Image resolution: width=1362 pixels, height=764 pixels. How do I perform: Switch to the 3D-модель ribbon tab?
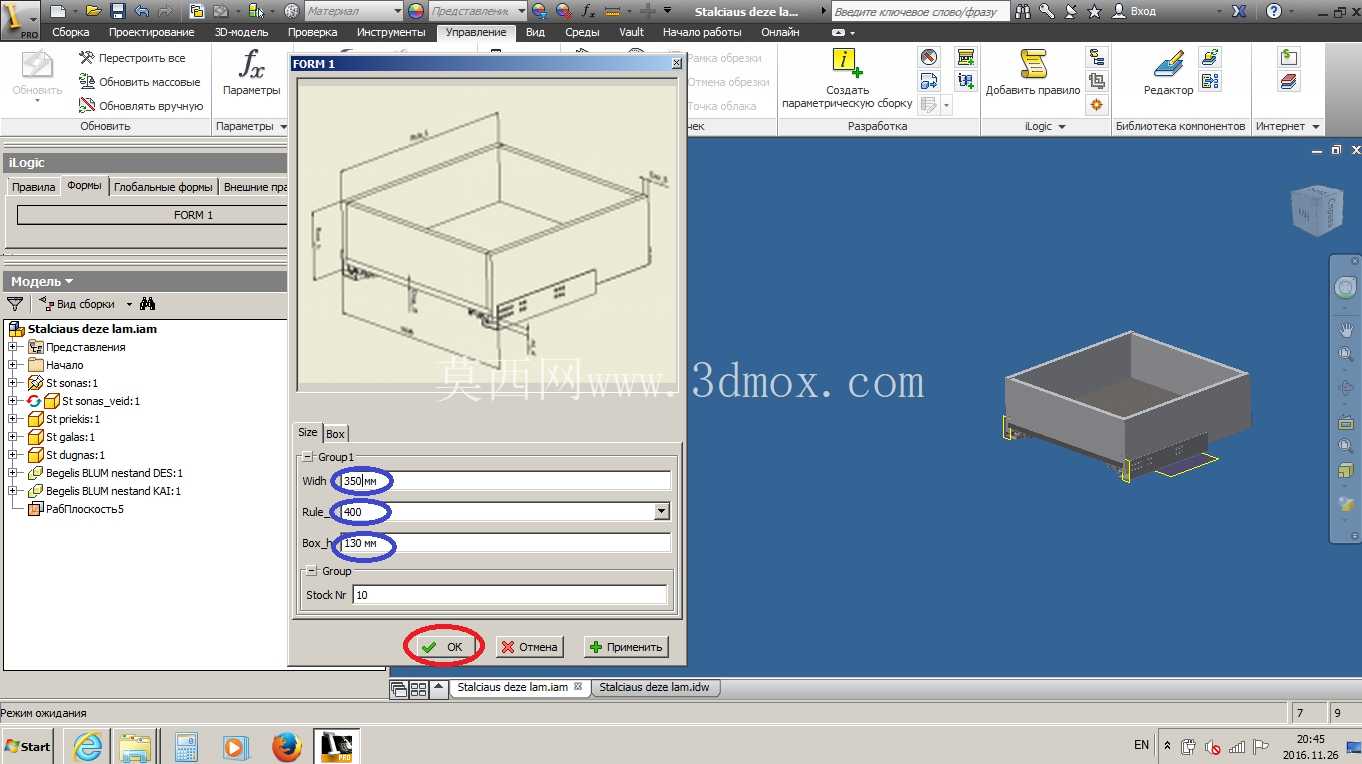[242, 32]
